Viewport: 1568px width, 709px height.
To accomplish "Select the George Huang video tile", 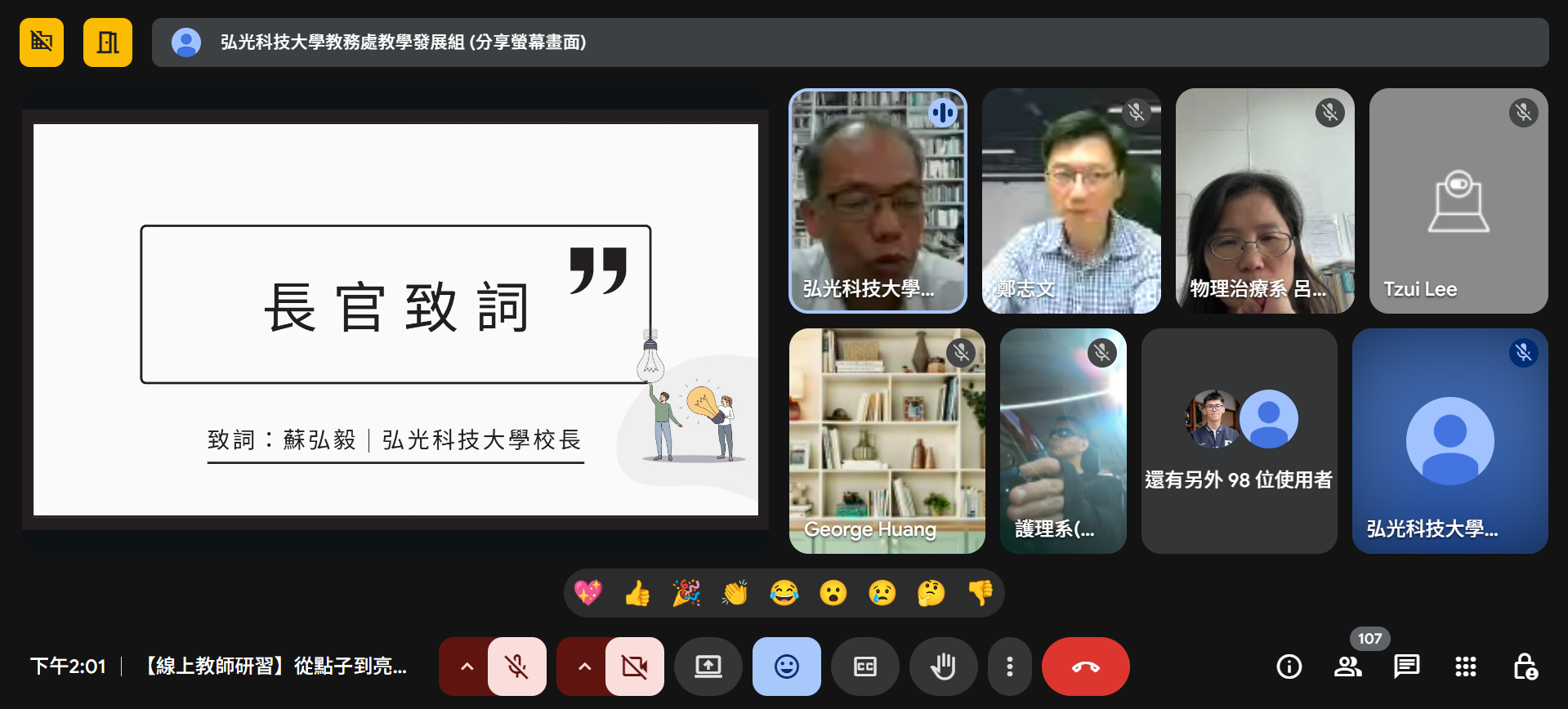I will (887, 441).
